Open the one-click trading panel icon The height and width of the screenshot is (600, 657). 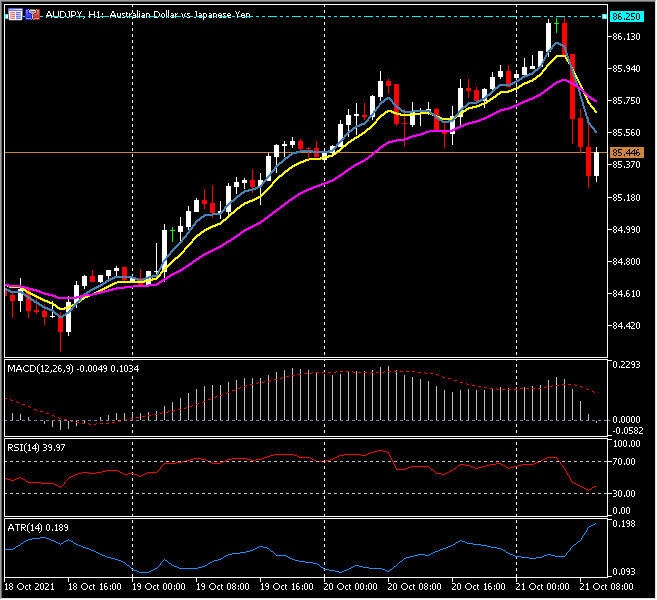[x=32, y=15]
